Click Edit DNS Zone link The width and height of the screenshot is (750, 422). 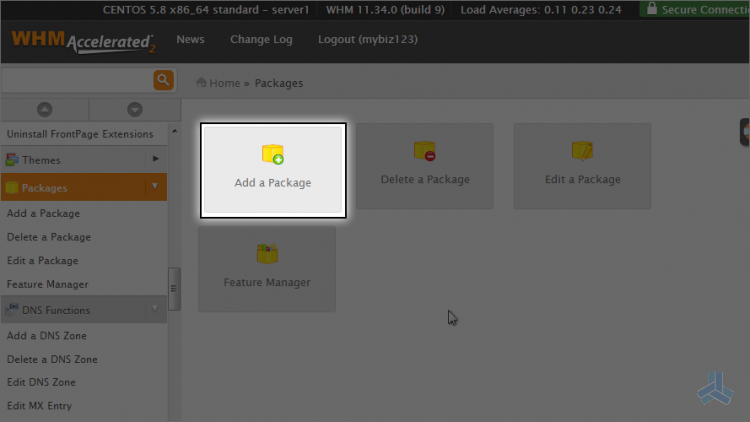pyautogui.click(x=41, y=382)
